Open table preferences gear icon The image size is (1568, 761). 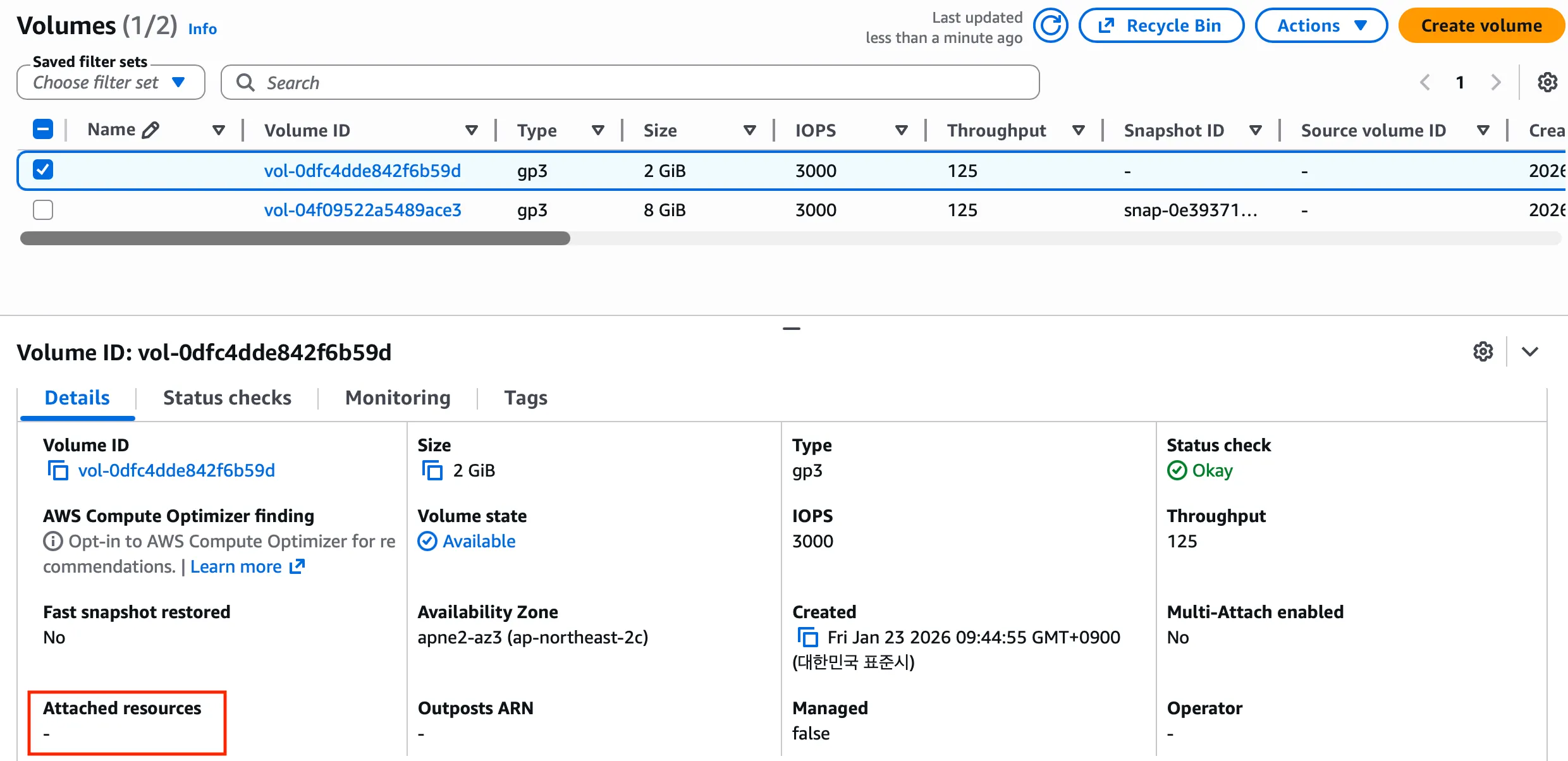click(x=1547, y=82)
